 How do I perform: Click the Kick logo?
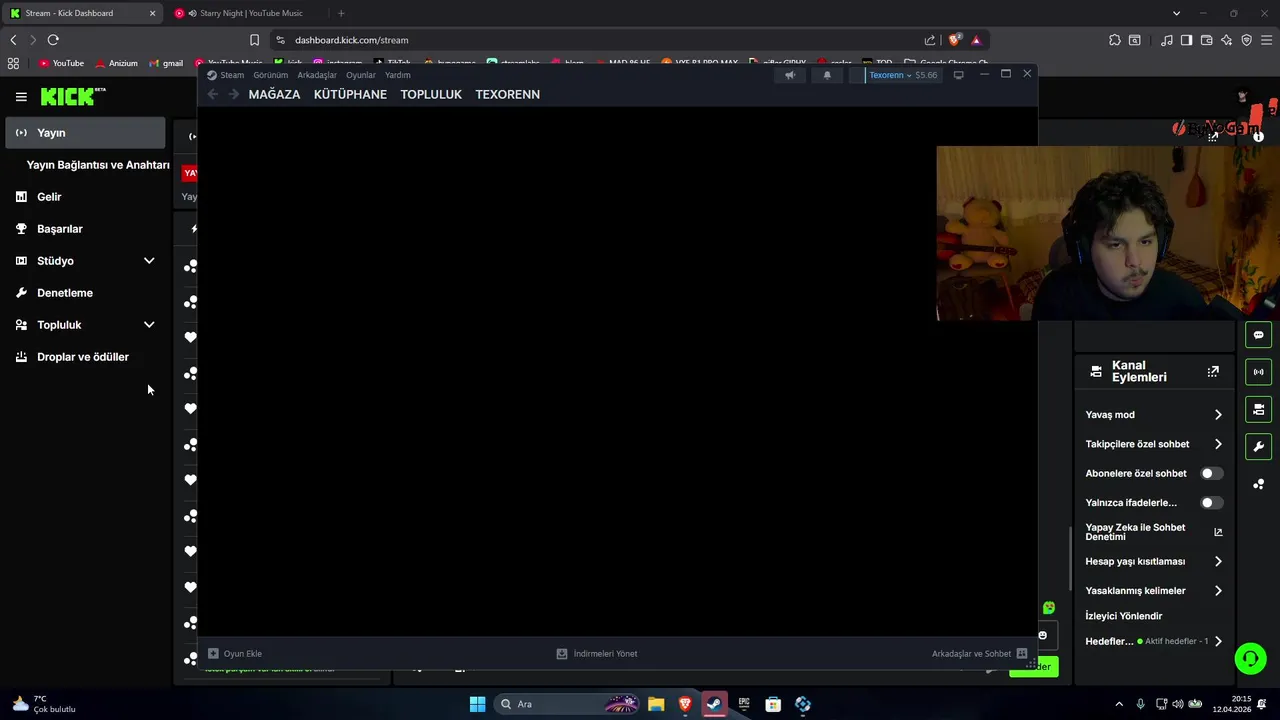72,96
